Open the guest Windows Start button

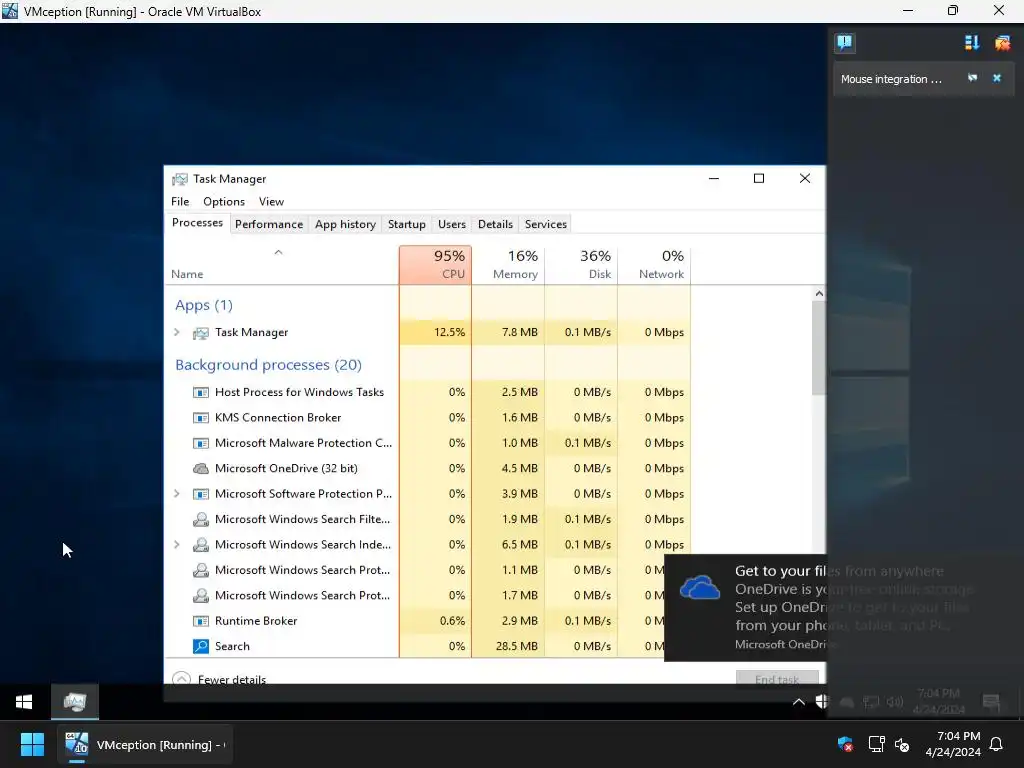point(24,702)
